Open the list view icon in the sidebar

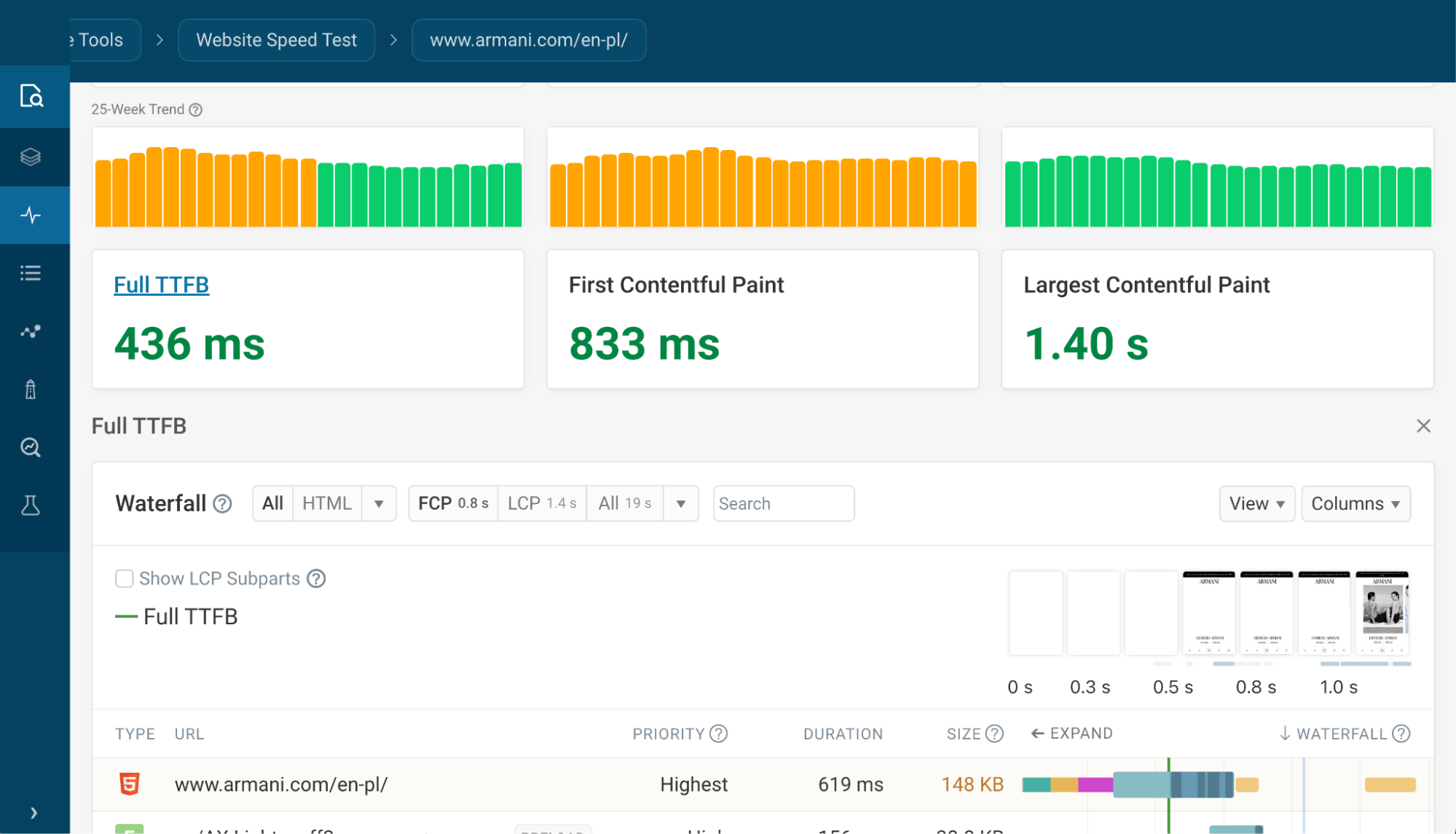pos(31,273)
